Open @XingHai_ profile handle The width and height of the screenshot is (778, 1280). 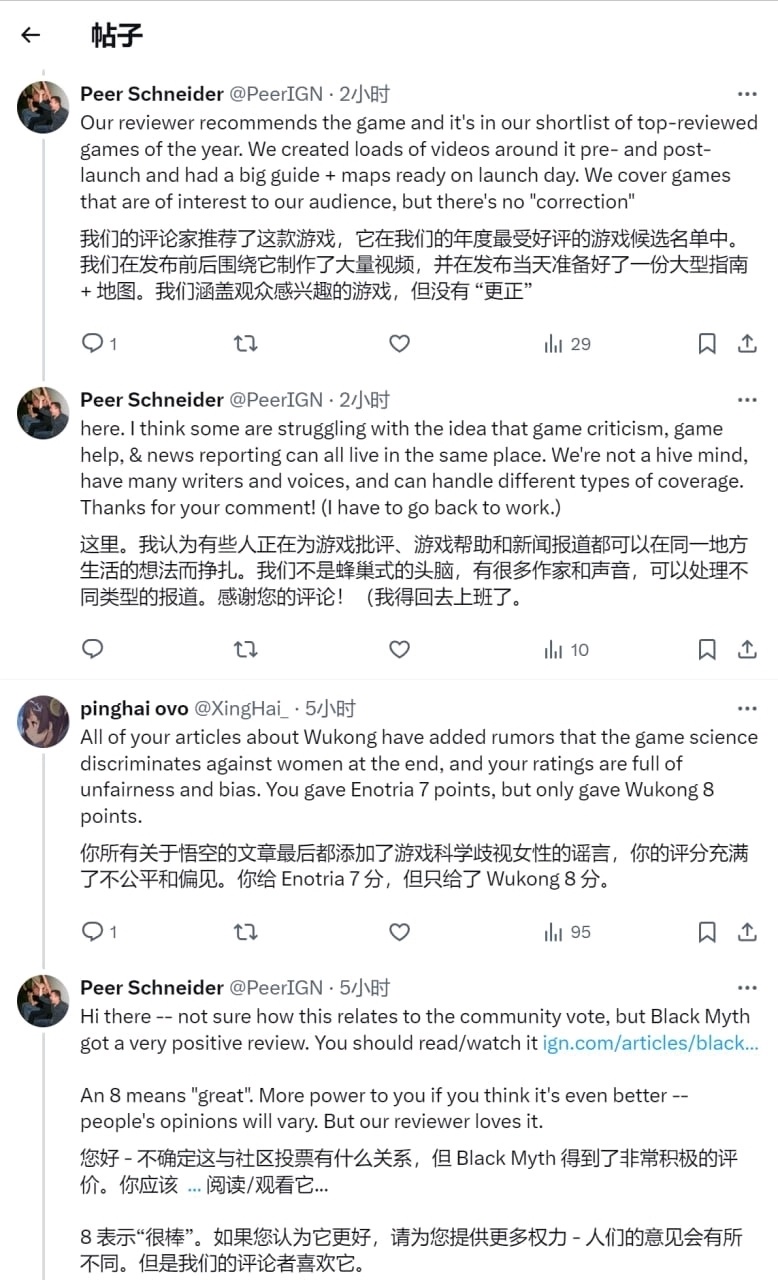240,708
